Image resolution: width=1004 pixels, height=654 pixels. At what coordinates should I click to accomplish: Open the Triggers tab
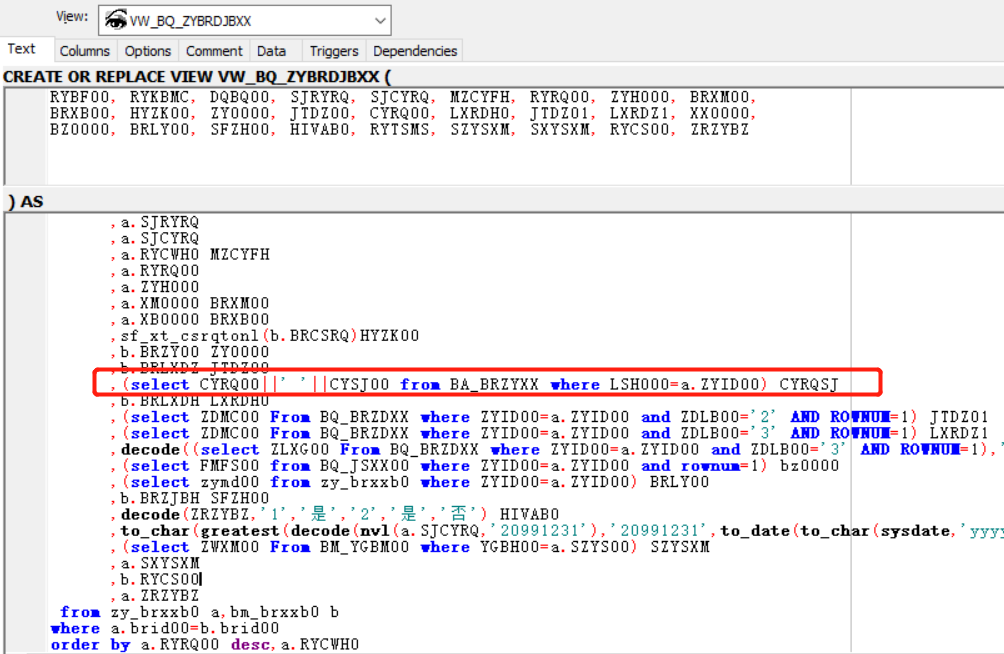334,51
